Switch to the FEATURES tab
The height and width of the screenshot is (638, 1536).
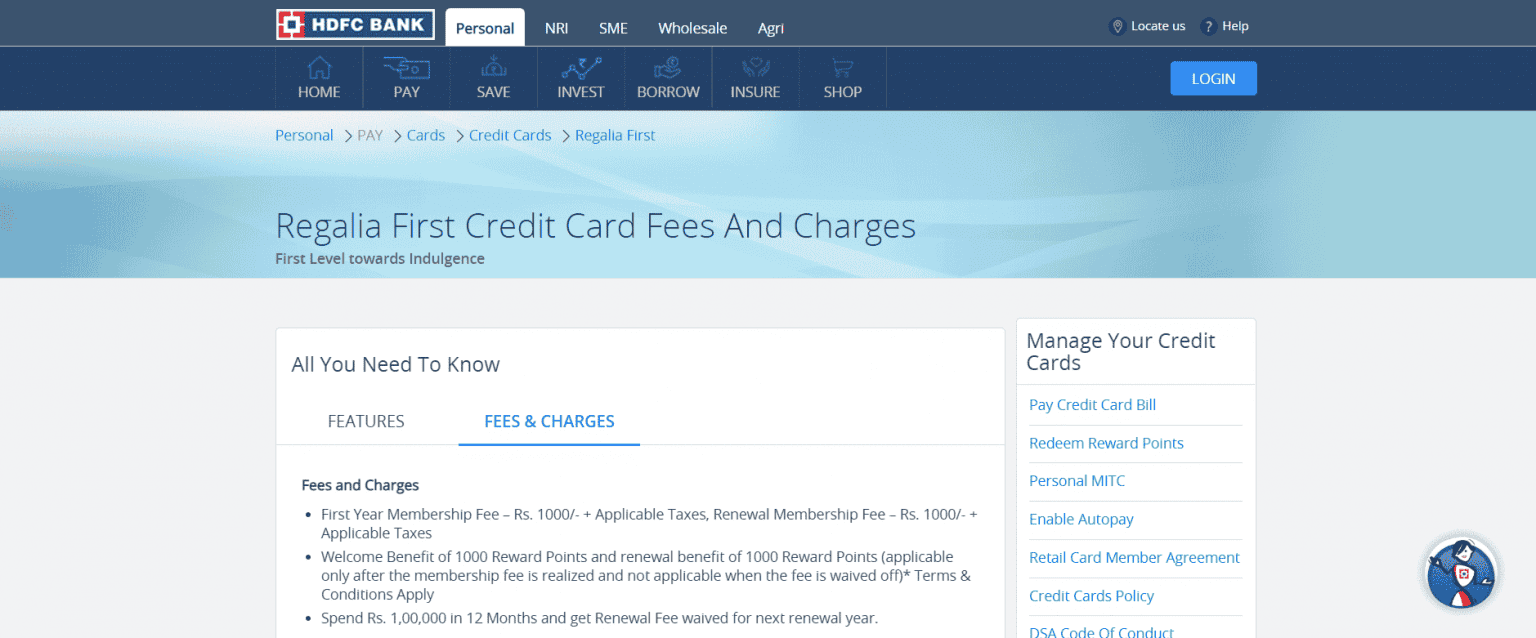coord(366,421)
